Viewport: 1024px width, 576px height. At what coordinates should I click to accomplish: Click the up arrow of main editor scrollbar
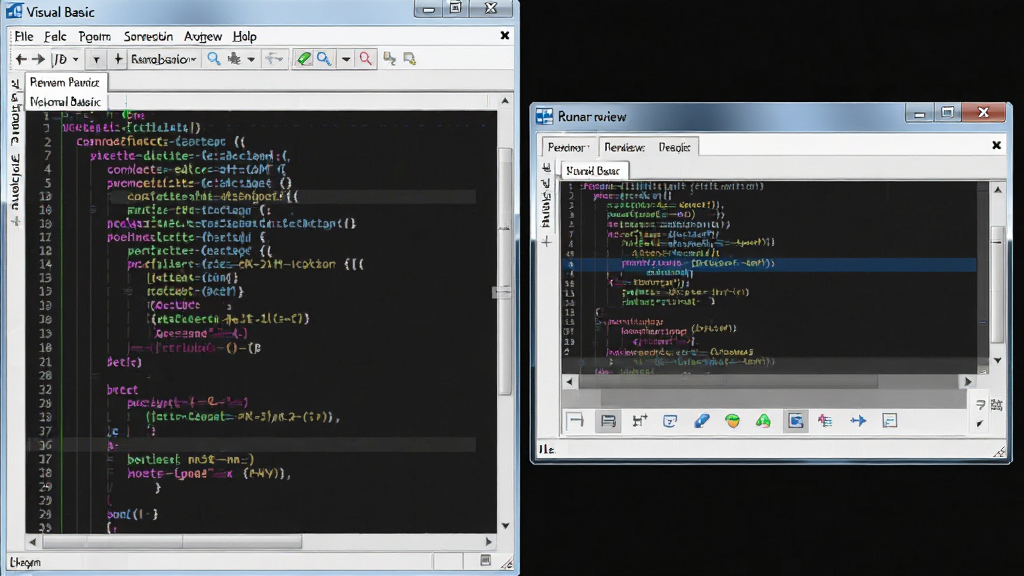coord(505,101)
